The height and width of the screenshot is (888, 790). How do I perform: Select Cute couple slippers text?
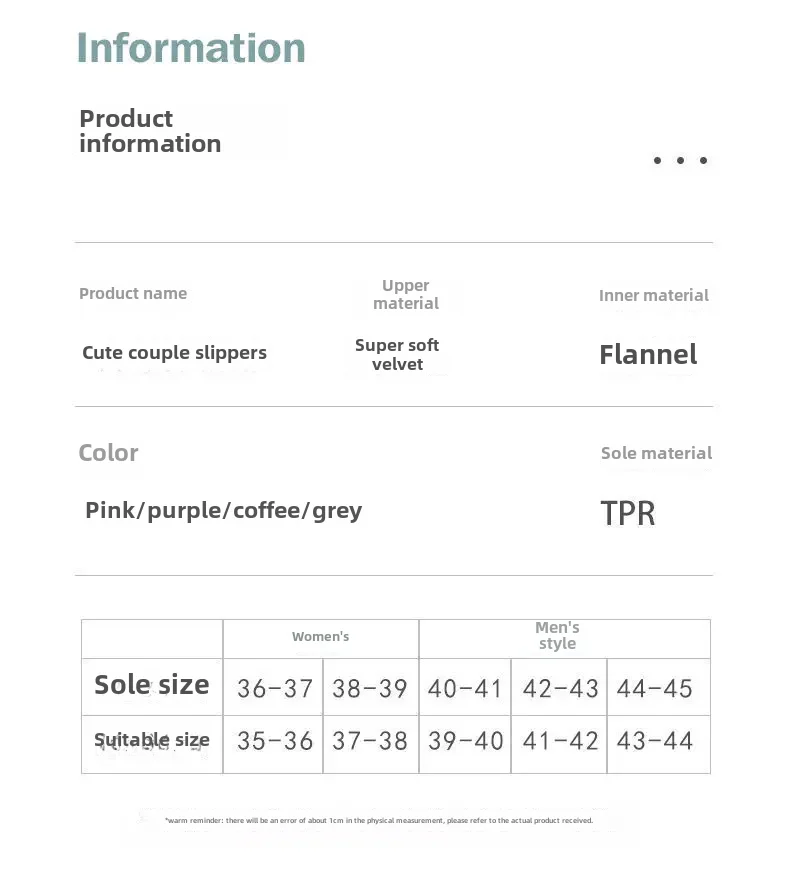(x=174, y=353)
